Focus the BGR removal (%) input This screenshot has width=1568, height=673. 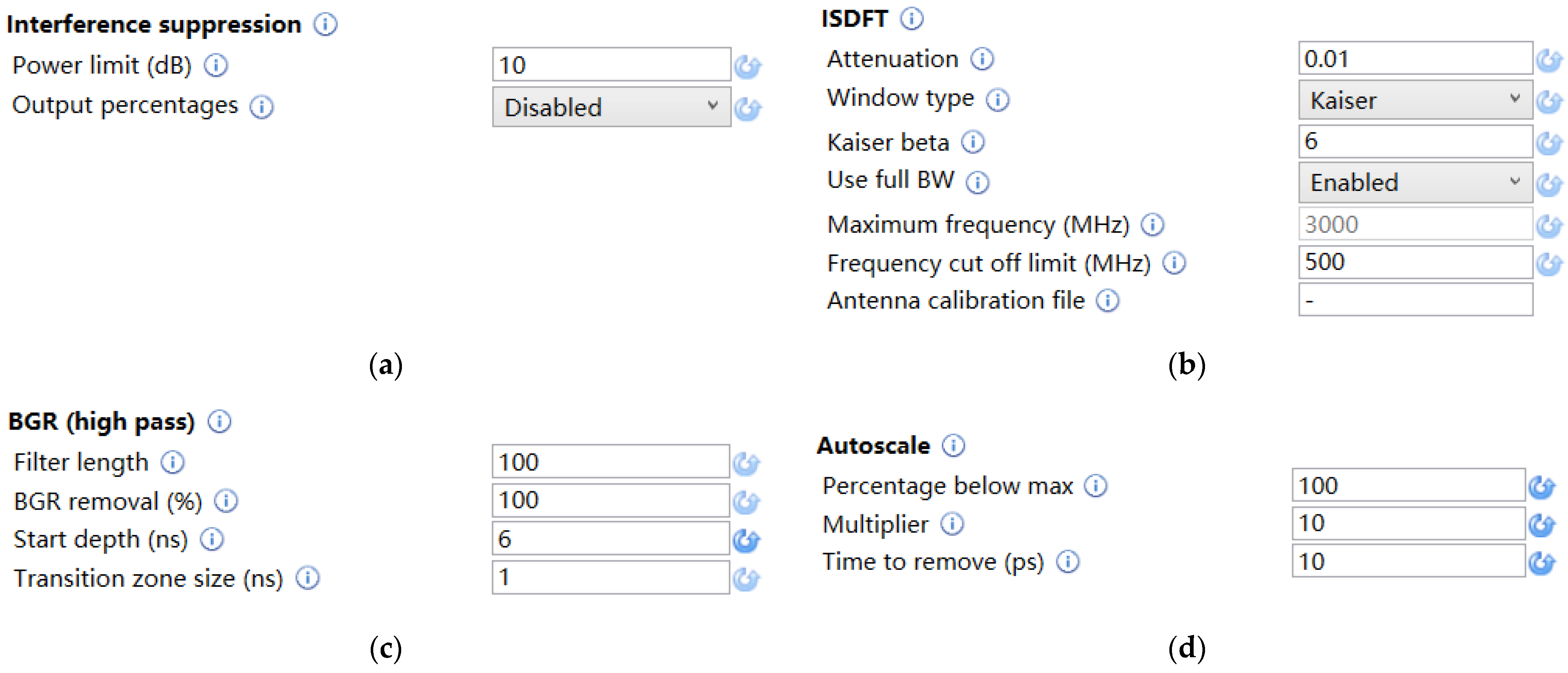pos(611,500)
